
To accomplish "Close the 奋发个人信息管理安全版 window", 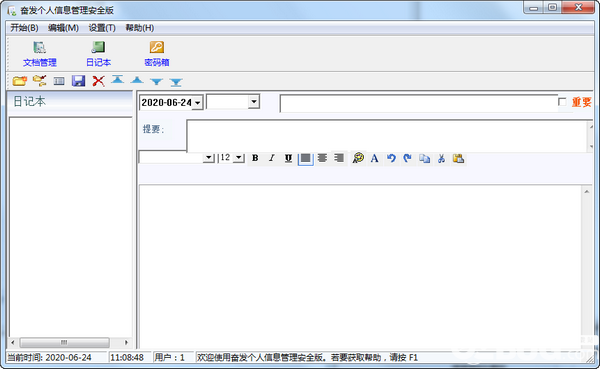I will [578, 8].
